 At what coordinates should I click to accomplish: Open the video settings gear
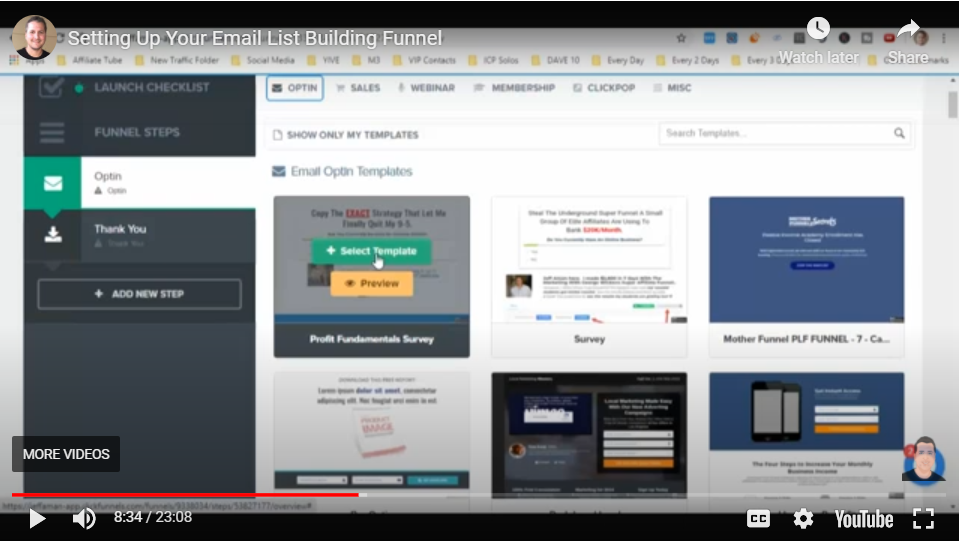(803, 518)
